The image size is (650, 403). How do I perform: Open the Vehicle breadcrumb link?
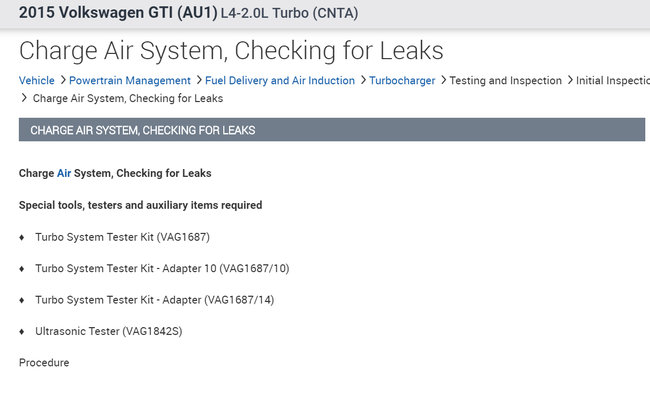(37, 81)
